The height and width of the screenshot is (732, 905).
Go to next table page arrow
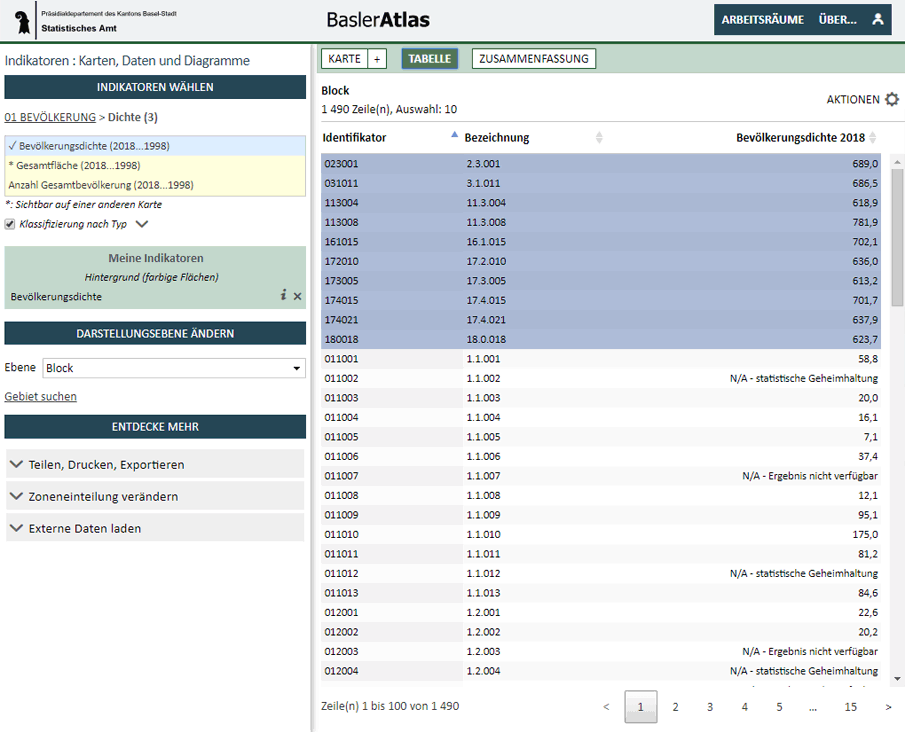tap(888, 707)
